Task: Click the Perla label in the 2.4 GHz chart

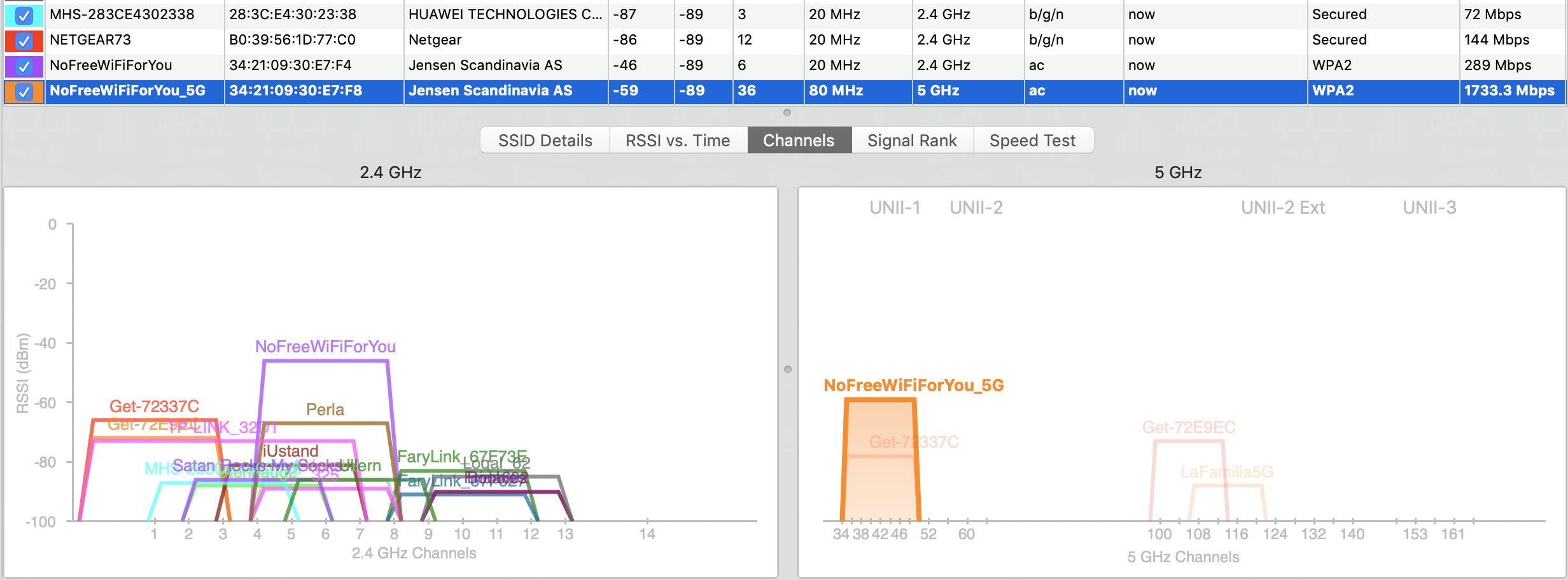Action: point(325,410)
